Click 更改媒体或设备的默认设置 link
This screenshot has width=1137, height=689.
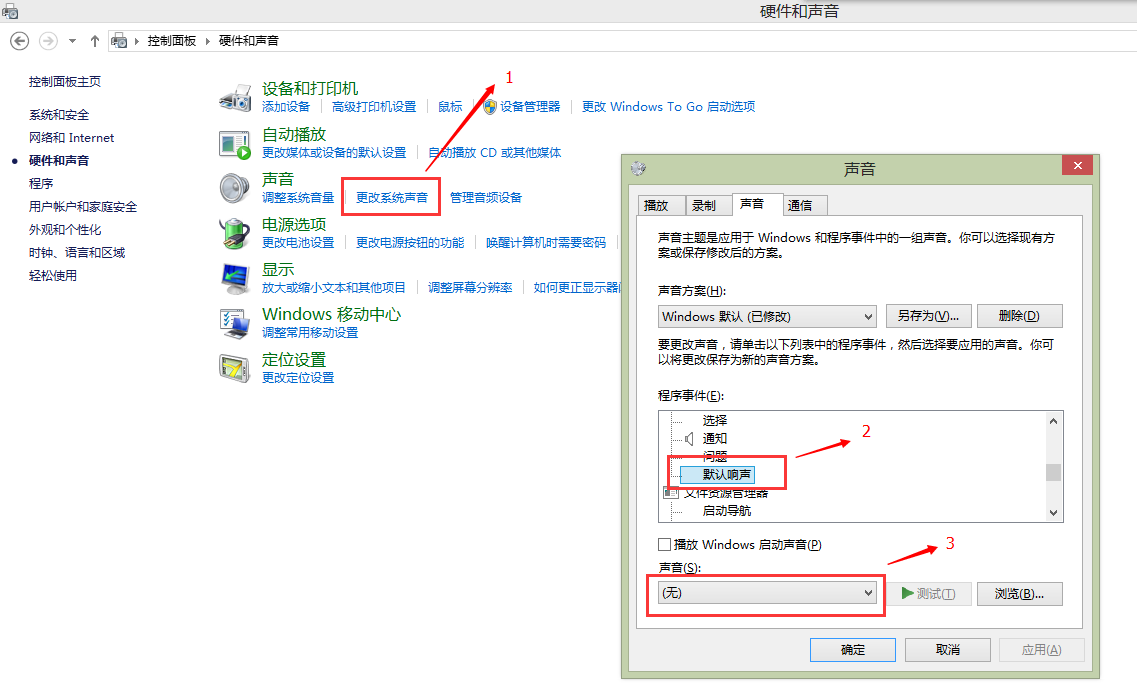334,152
